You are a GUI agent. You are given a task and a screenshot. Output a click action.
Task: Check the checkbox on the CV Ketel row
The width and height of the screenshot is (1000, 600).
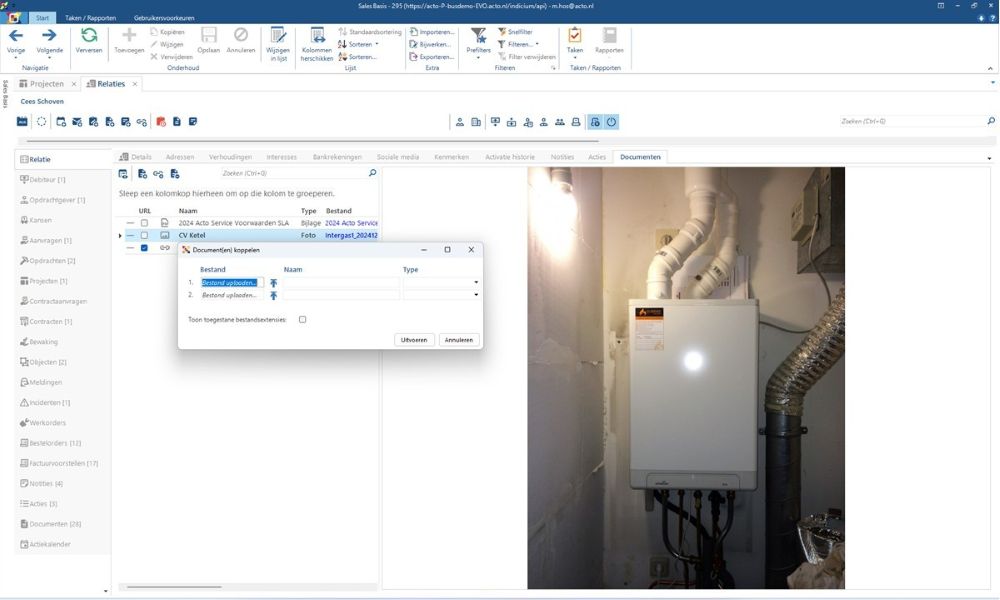click(x=144, y=235)
